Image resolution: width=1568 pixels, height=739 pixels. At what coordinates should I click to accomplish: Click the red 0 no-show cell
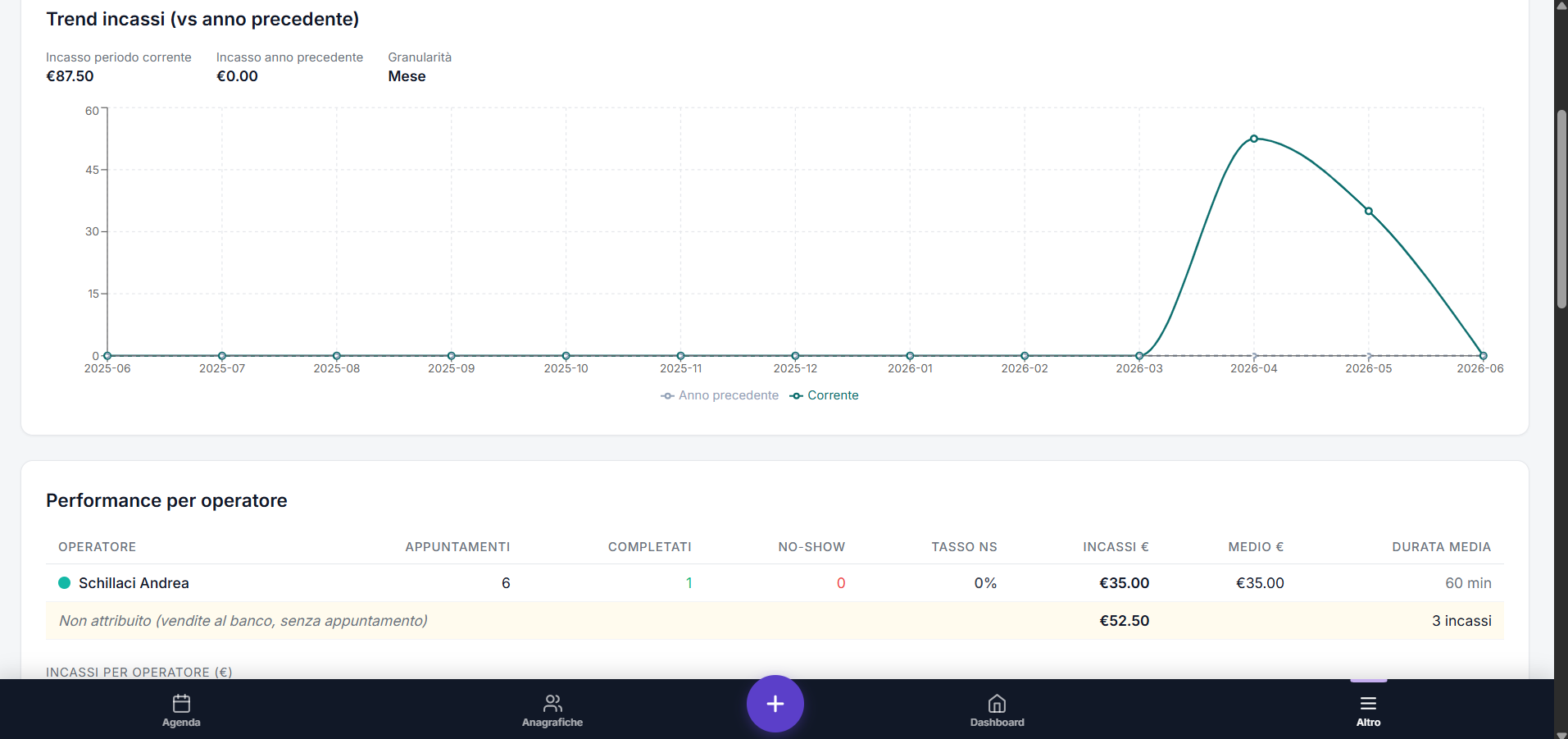pos(841,583)
